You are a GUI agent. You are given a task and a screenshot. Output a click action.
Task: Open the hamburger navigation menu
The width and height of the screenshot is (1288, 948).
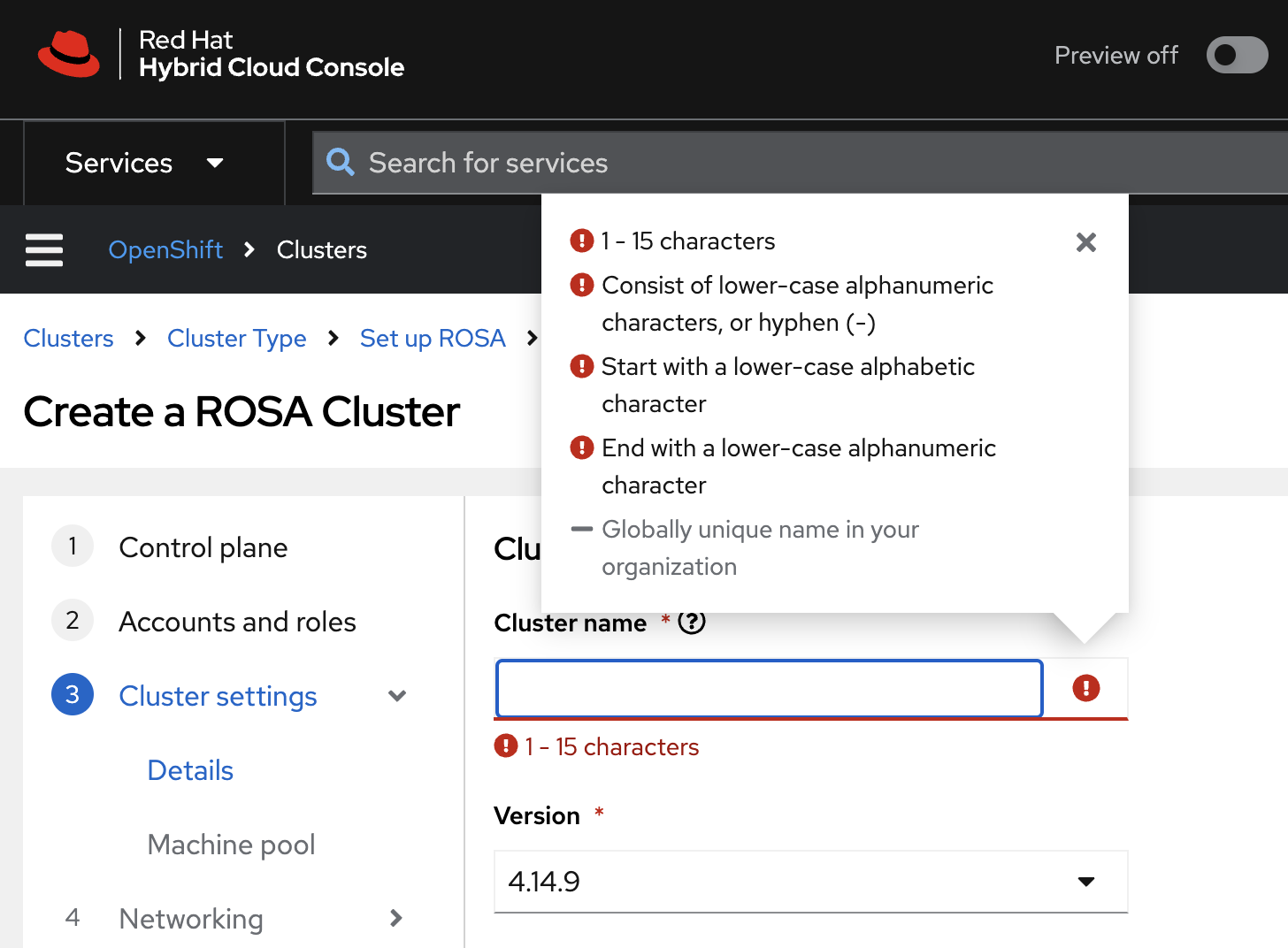tap(44, 250)
